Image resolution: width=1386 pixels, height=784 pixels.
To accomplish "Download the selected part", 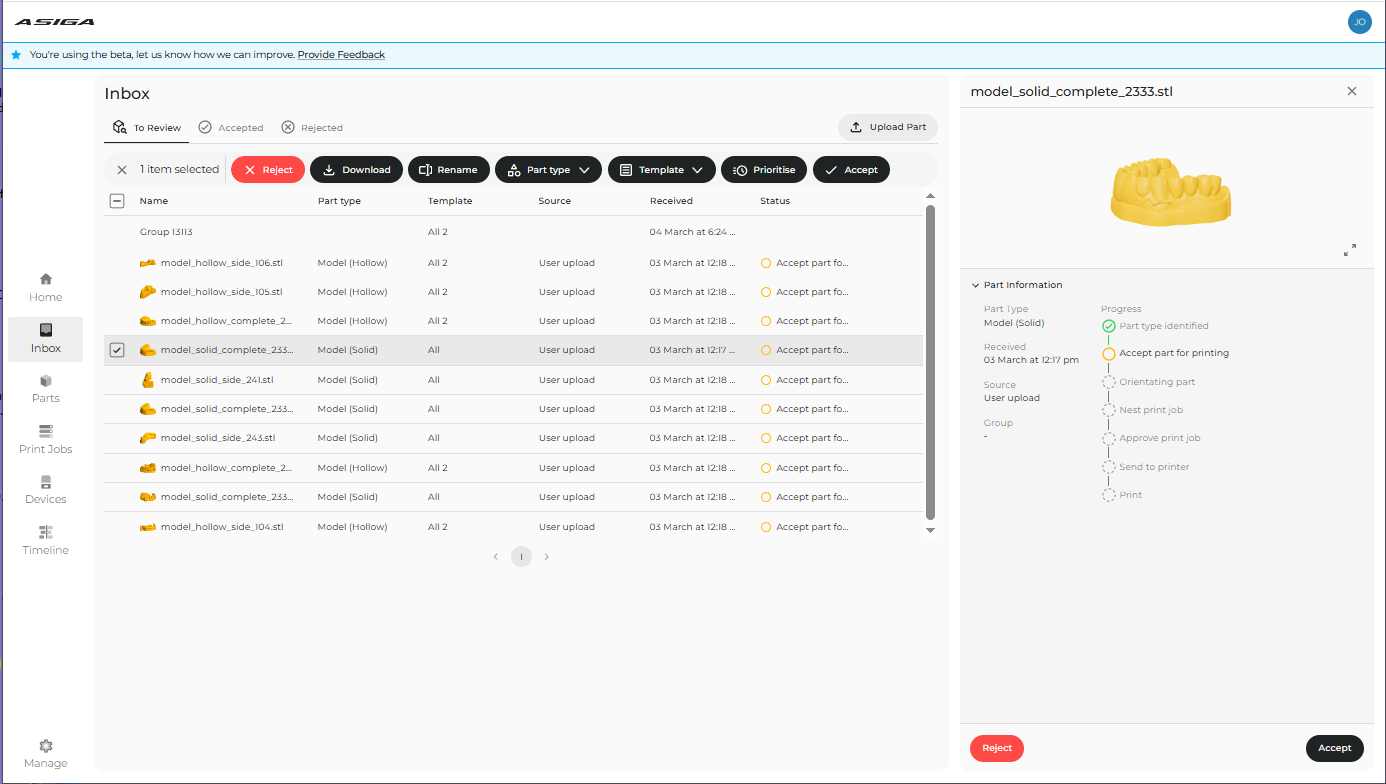I will pos(357,170).
